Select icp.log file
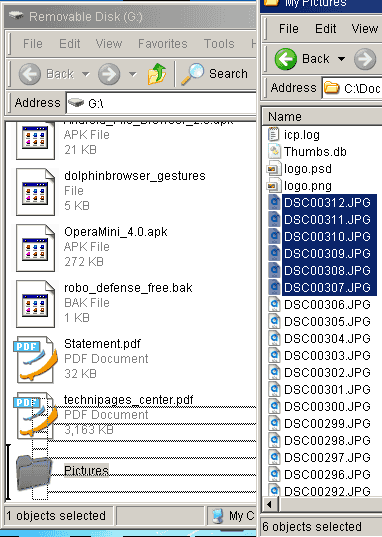 pos(301,135)
